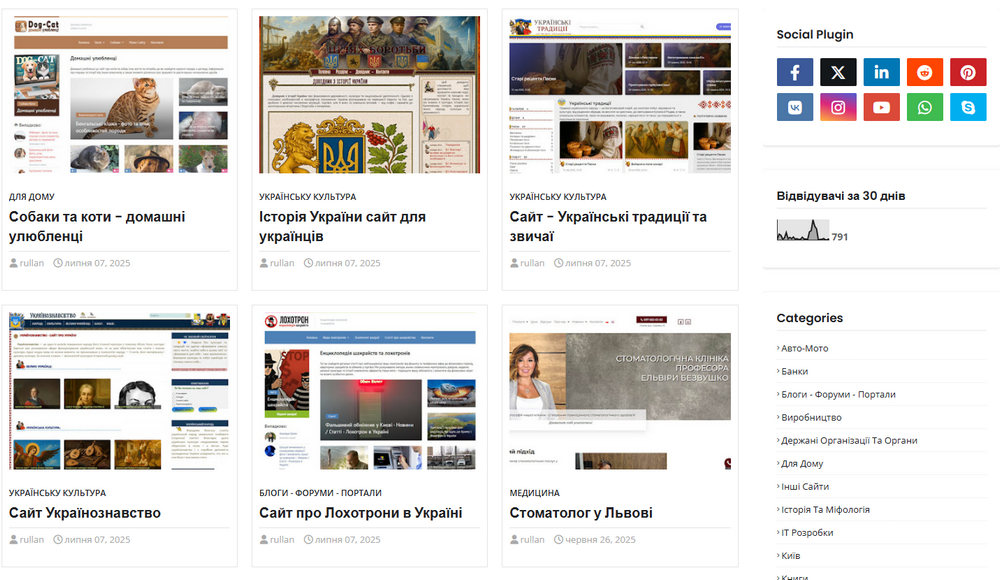
Task: Go to the Виробництво category
Action: (x=811, y=417)
